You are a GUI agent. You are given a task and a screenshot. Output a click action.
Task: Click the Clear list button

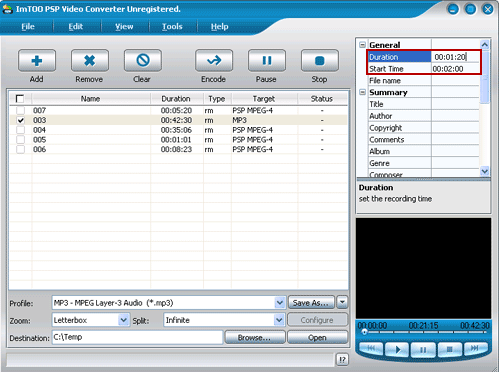coord(143,61)
